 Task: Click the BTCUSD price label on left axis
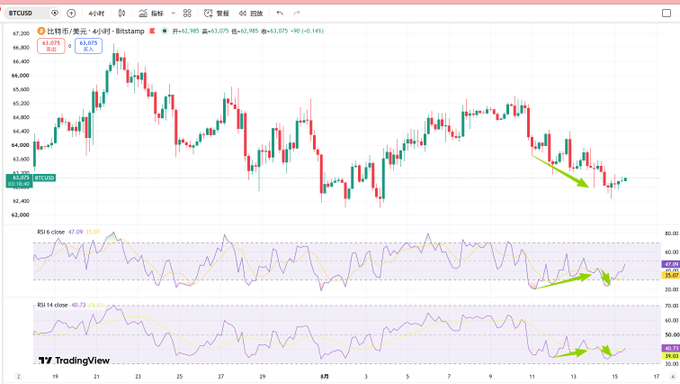(44, 178)
